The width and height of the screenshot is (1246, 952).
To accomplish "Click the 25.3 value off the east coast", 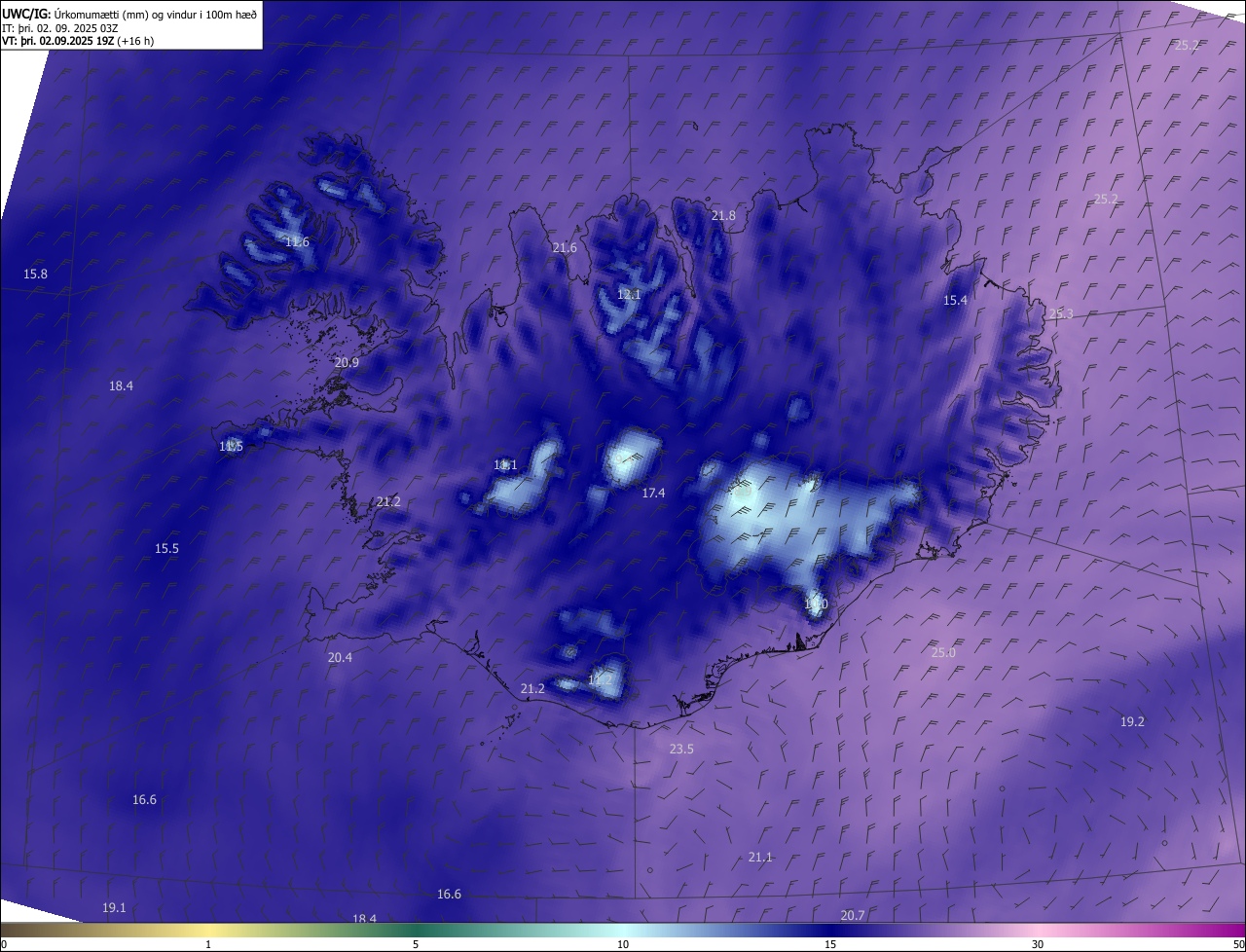I will tap(1060, 313).
